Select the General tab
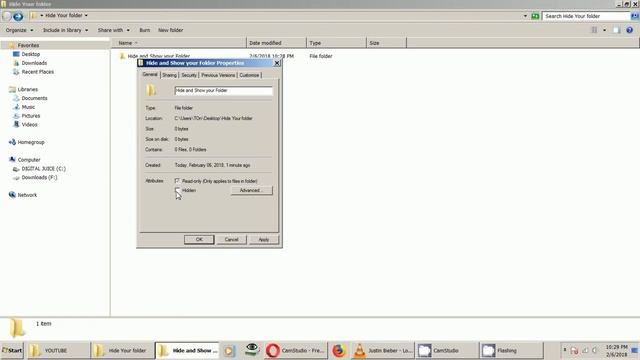Image resolution: width=640 pixels, height=360 pixels. pyautogui.click(x=150, y=75)
